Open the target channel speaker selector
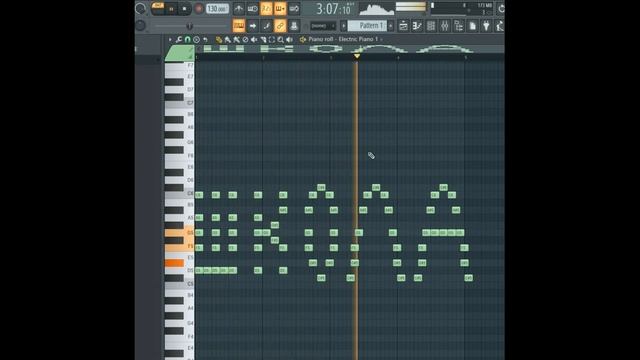Screen dimensions: 640x360 click(x=303, y=40)
